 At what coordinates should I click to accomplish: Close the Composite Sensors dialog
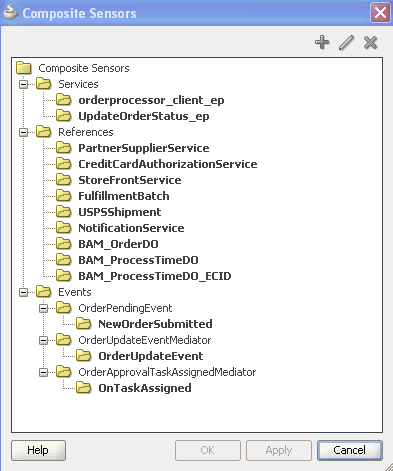(380, 13)
